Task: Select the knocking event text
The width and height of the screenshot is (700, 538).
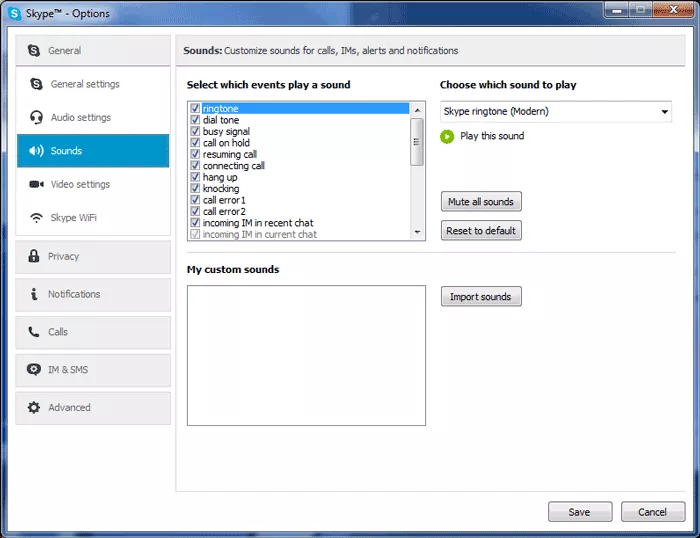Action: click(x=221, y=188)
